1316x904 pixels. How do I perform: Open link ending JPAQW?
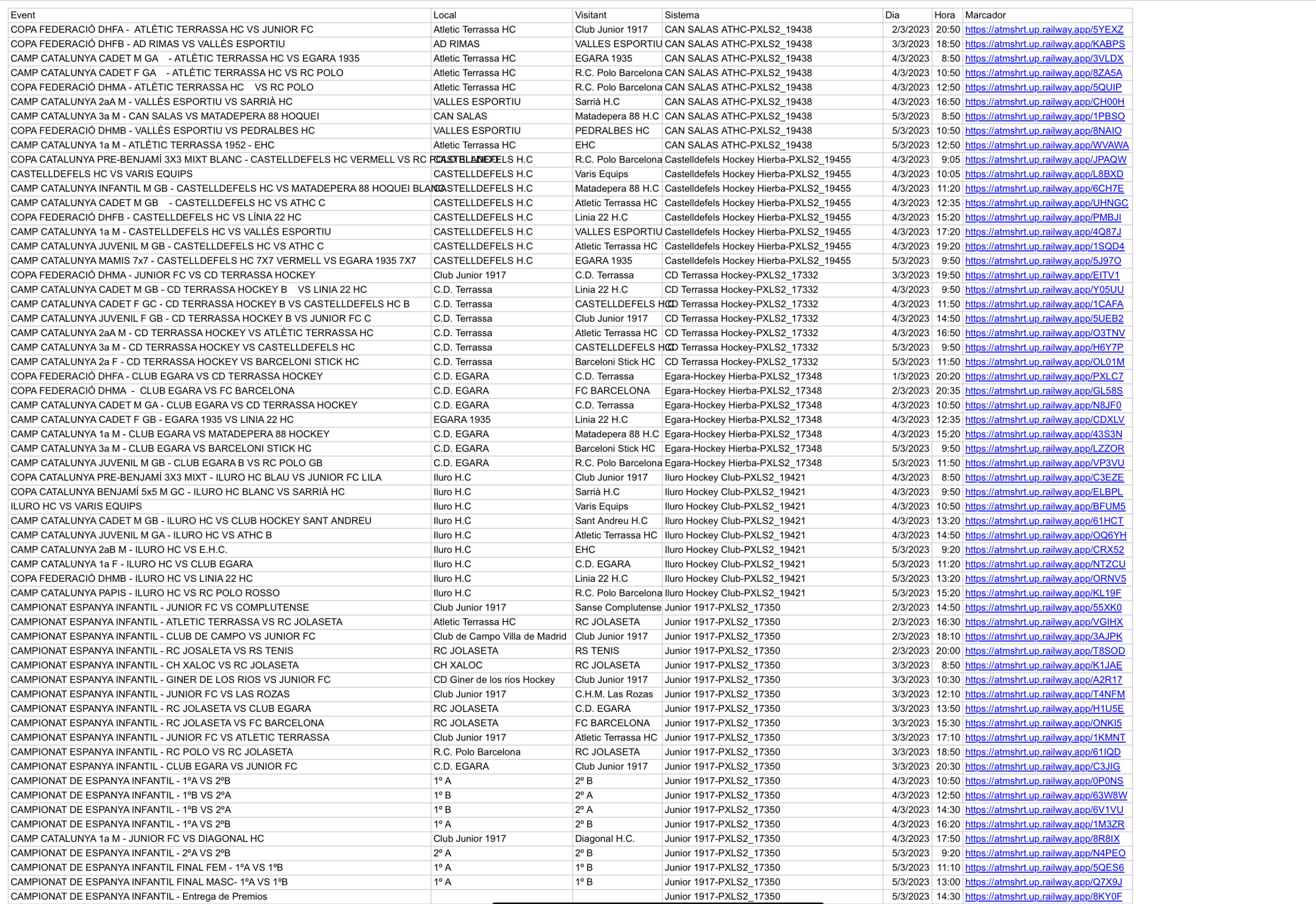click(x=1046, y=160)
